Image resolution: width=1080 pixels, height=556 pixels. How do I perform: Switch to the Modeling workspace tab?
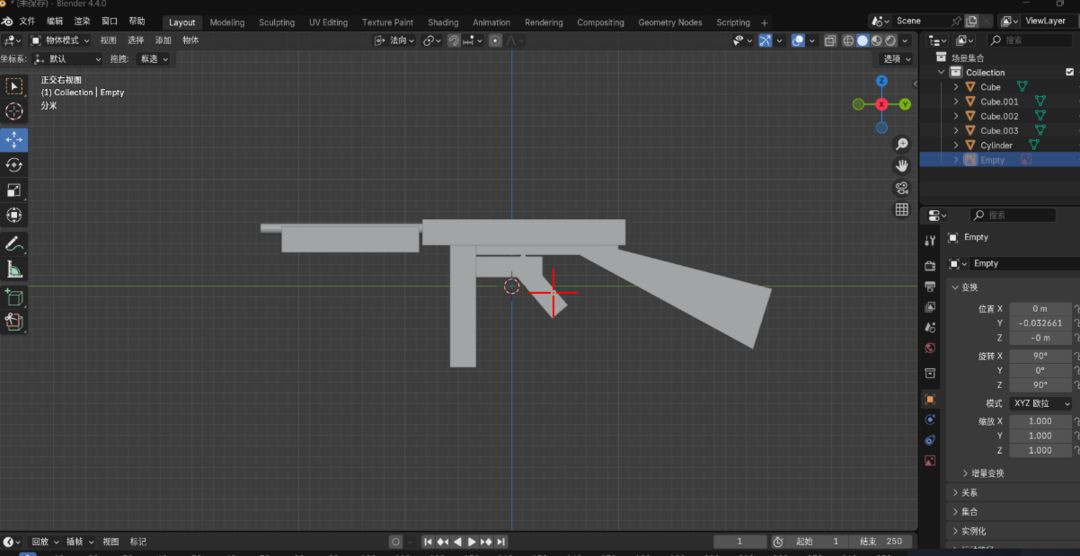click(227, 23)
